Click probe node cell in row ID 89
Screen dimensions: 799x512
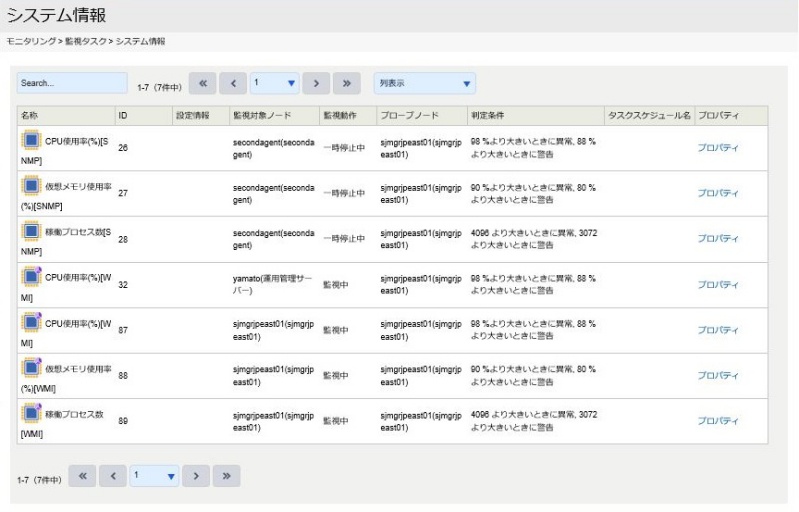(x=421, y=421)
